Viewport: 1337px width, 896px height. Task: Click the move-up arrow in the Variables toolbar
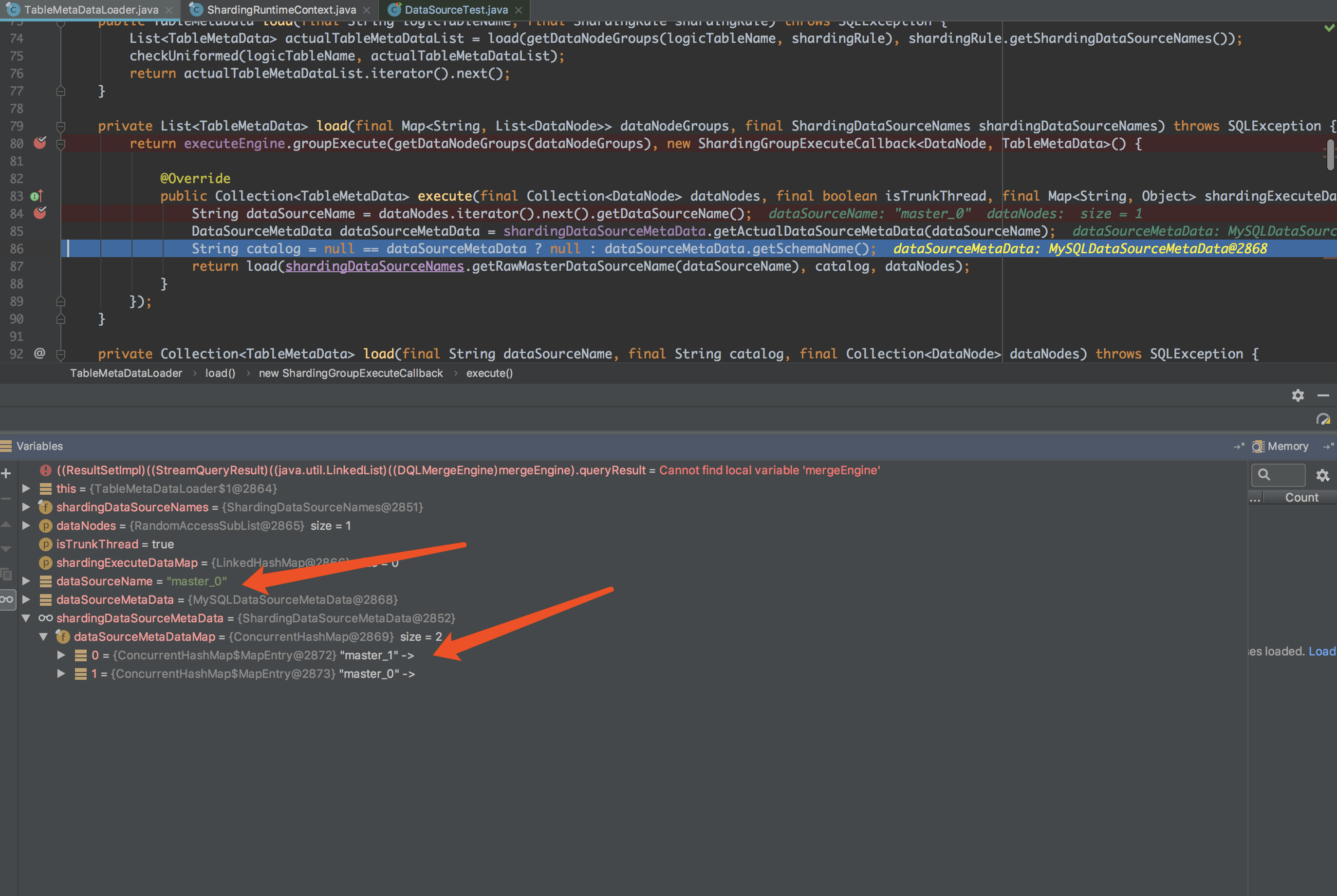click(6, 524)
